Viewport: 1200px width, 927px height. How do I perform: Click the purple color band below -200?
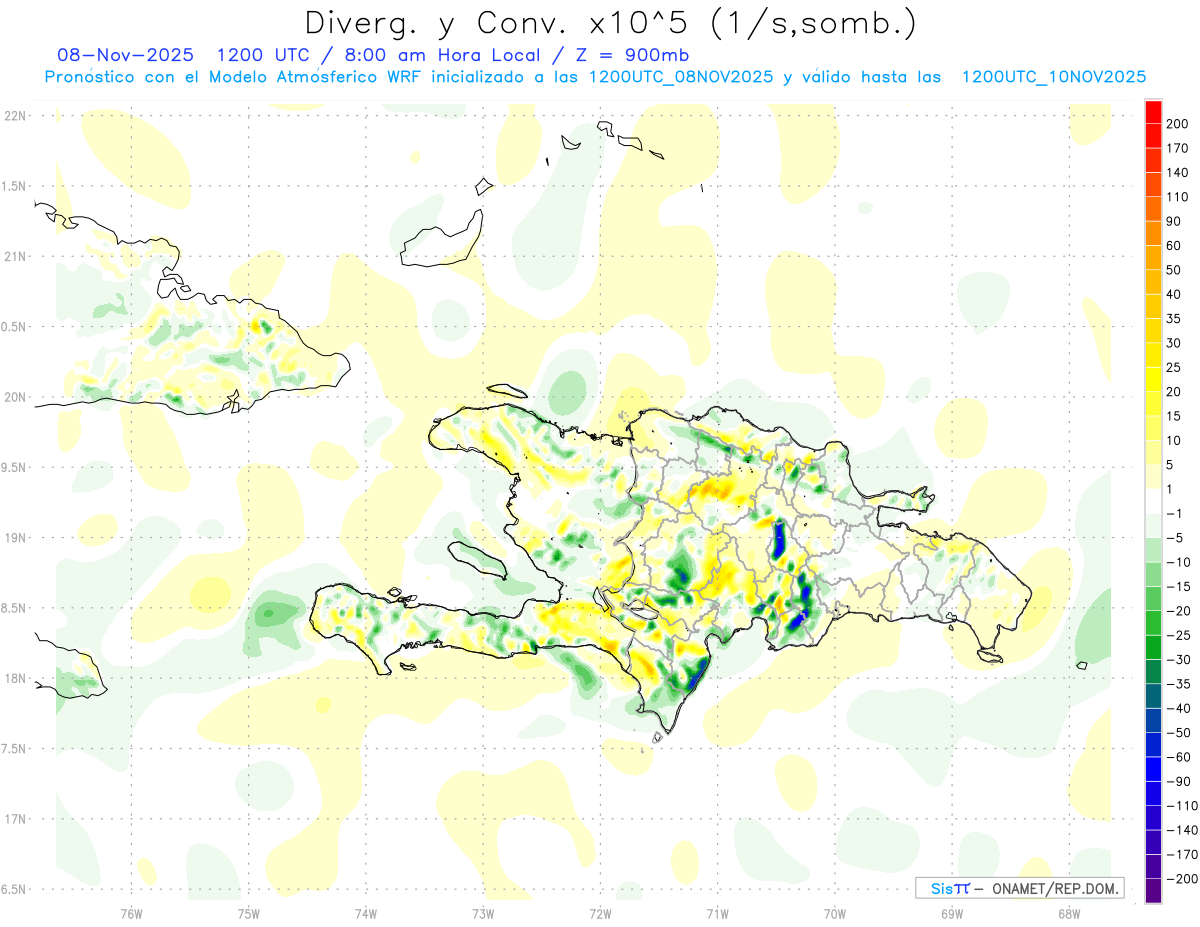click(x=1154, y=890)
